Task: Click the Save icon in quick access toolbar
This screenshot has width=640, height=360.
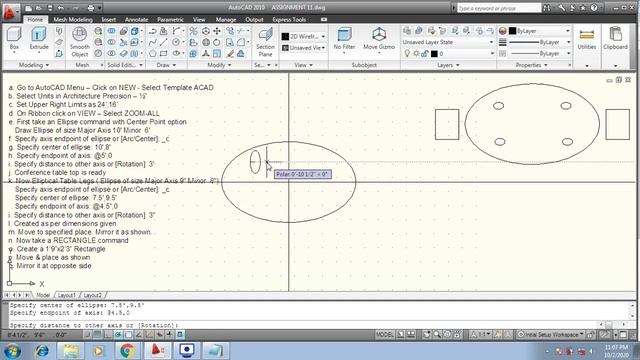Action: [50, 8]
